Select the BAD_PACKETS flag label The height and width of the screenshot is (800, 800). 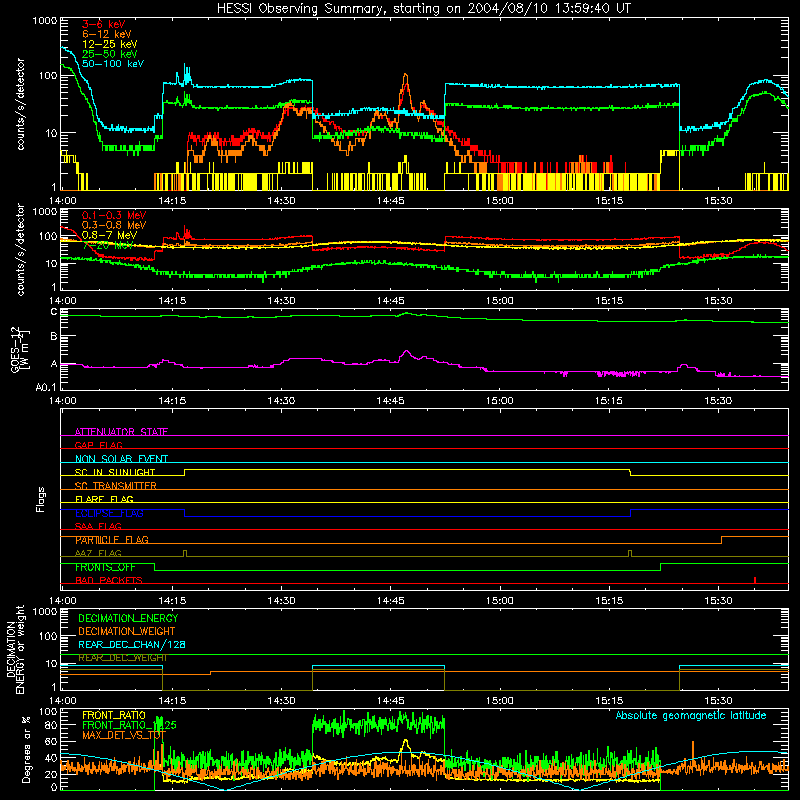click(109, 580)
